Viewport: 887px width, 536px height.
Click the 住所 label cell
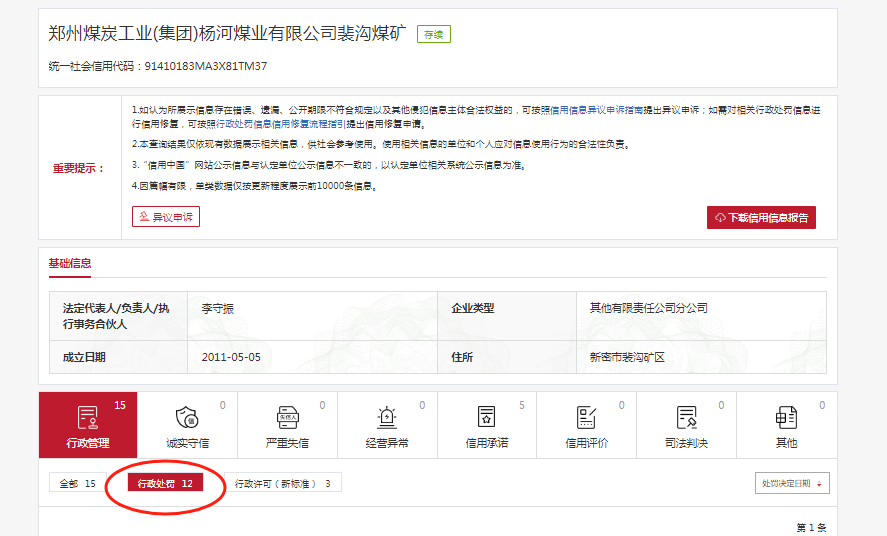[507, 357]
